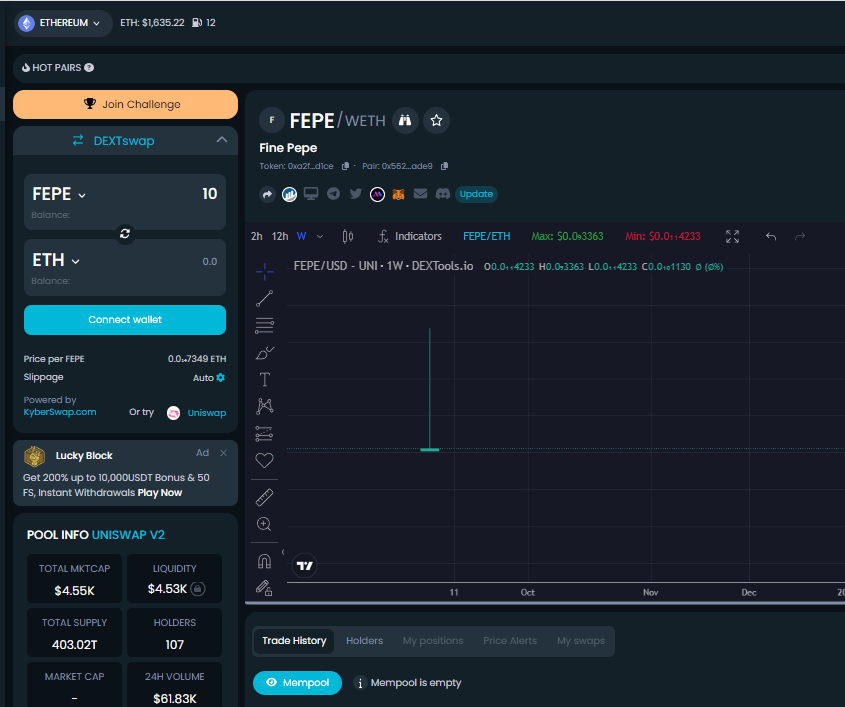The image size is (845, 707).
Task: Copy the token address 0xa2f...d1ce
Action: [345, 166]
